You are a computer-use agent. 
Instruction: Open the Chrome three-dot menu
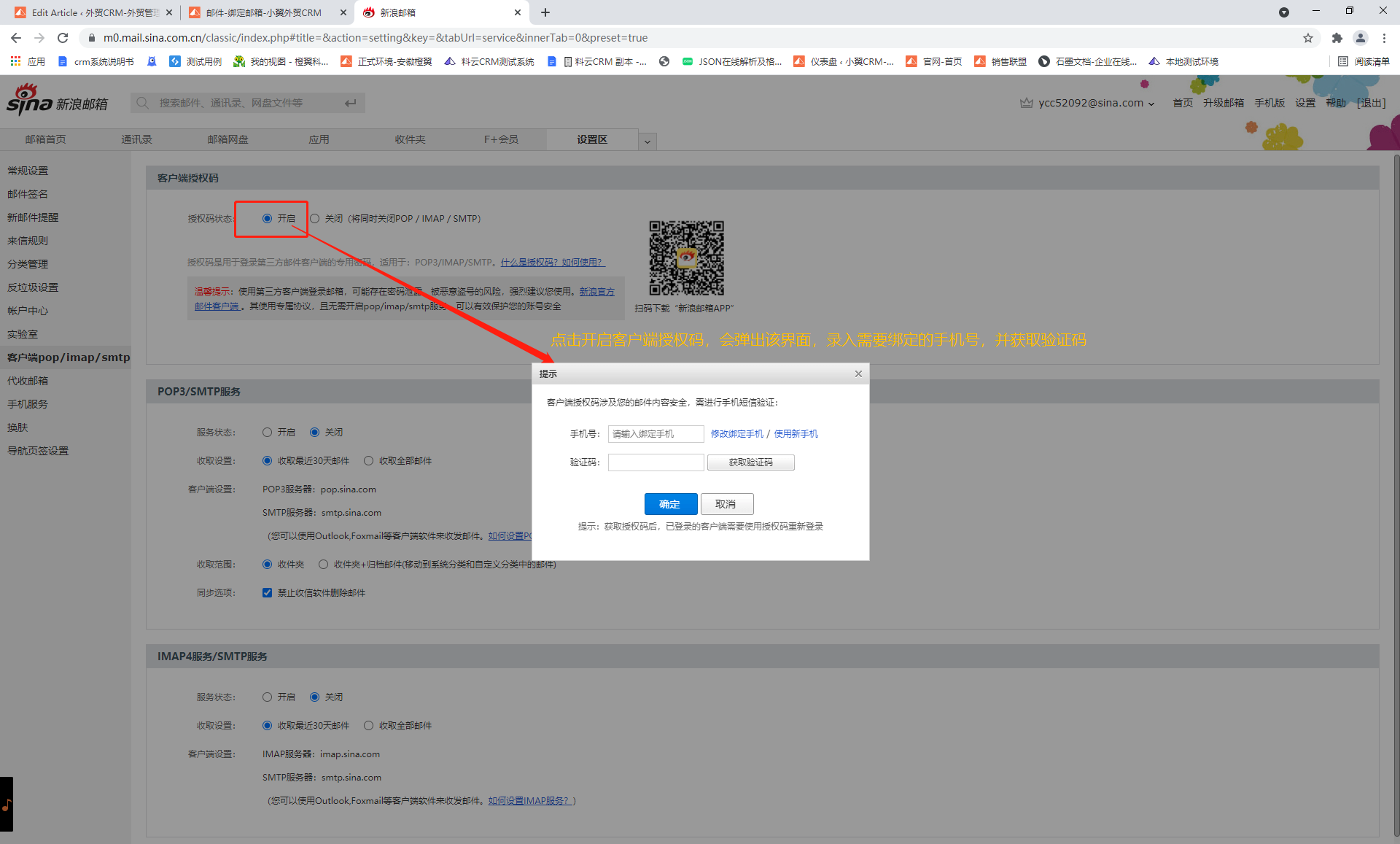tap(1384, 38)
